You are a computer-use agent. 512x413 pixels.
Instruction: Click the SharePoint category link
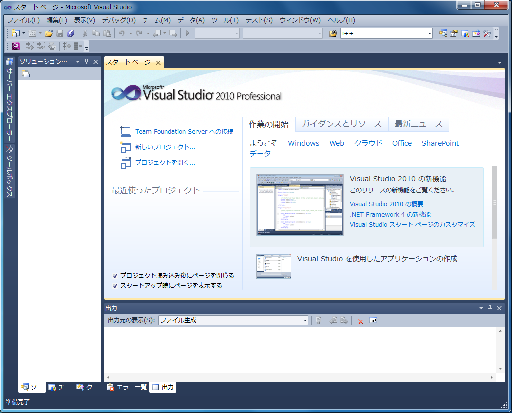tap(440, 143)
